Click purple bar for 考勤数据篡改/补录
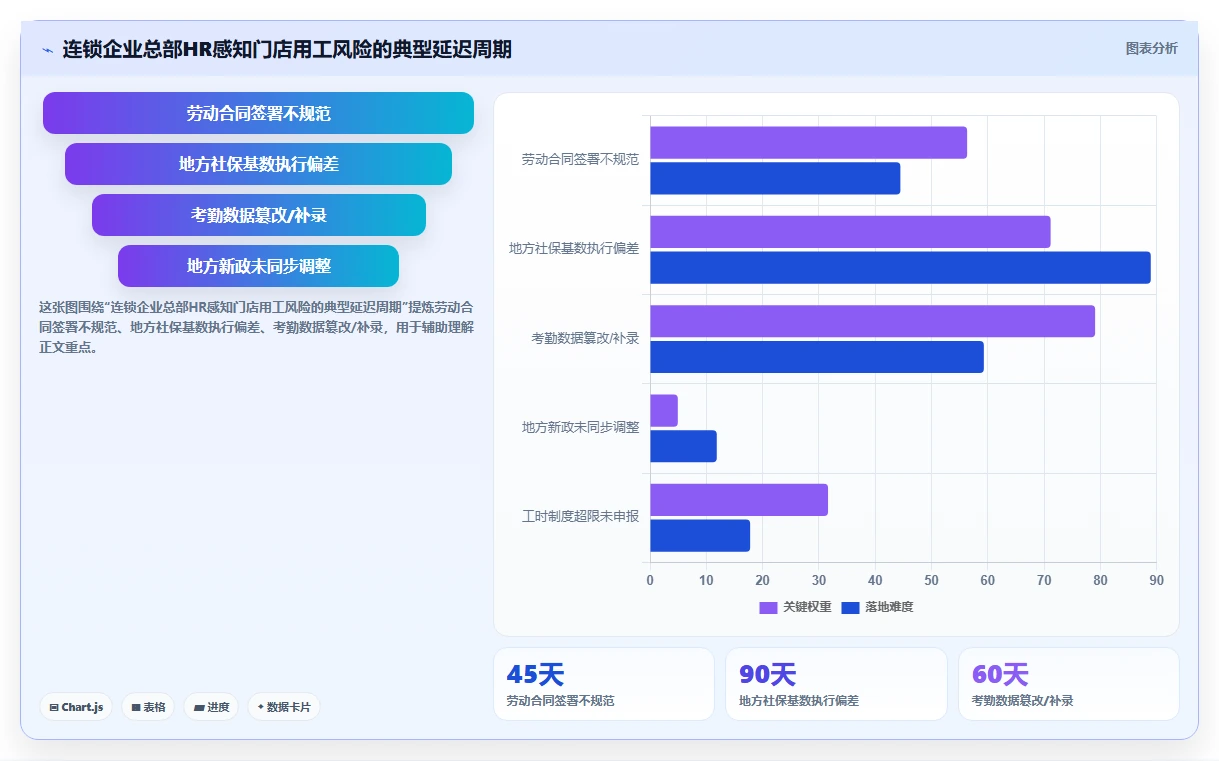This screenshot has width=1219, height=761. (872, 321)
